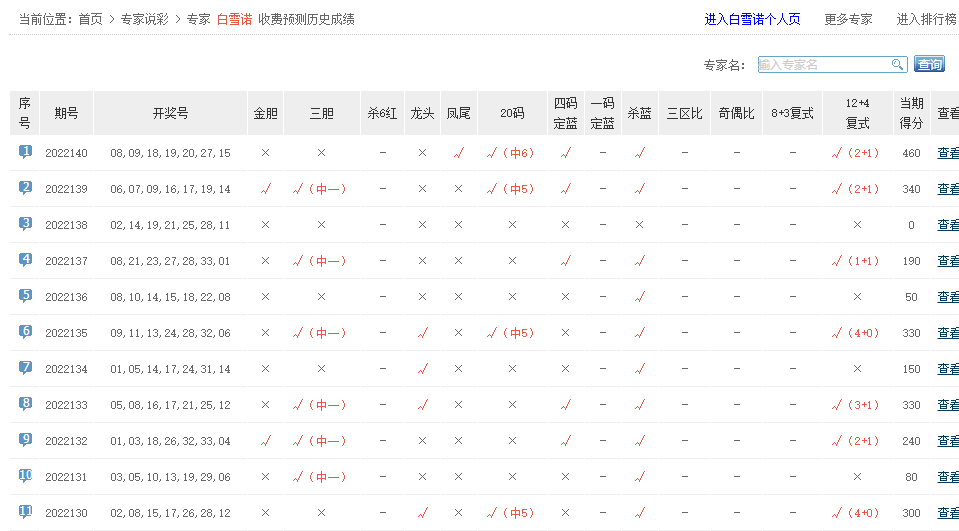Click the number 9 row badge
Screen dimensions: 959x531
[x=25, y=440]
